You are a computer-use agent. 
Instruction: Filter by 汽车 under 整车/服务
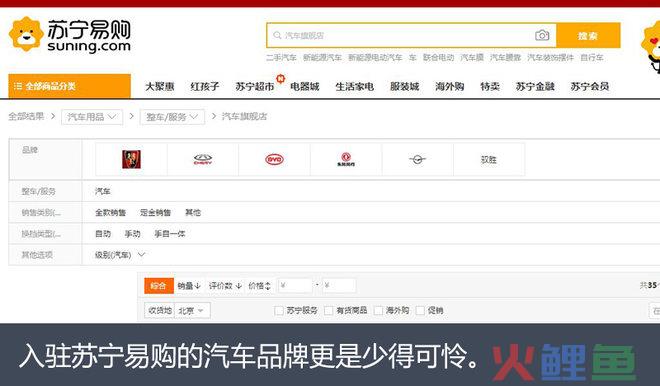coord(103,192)
